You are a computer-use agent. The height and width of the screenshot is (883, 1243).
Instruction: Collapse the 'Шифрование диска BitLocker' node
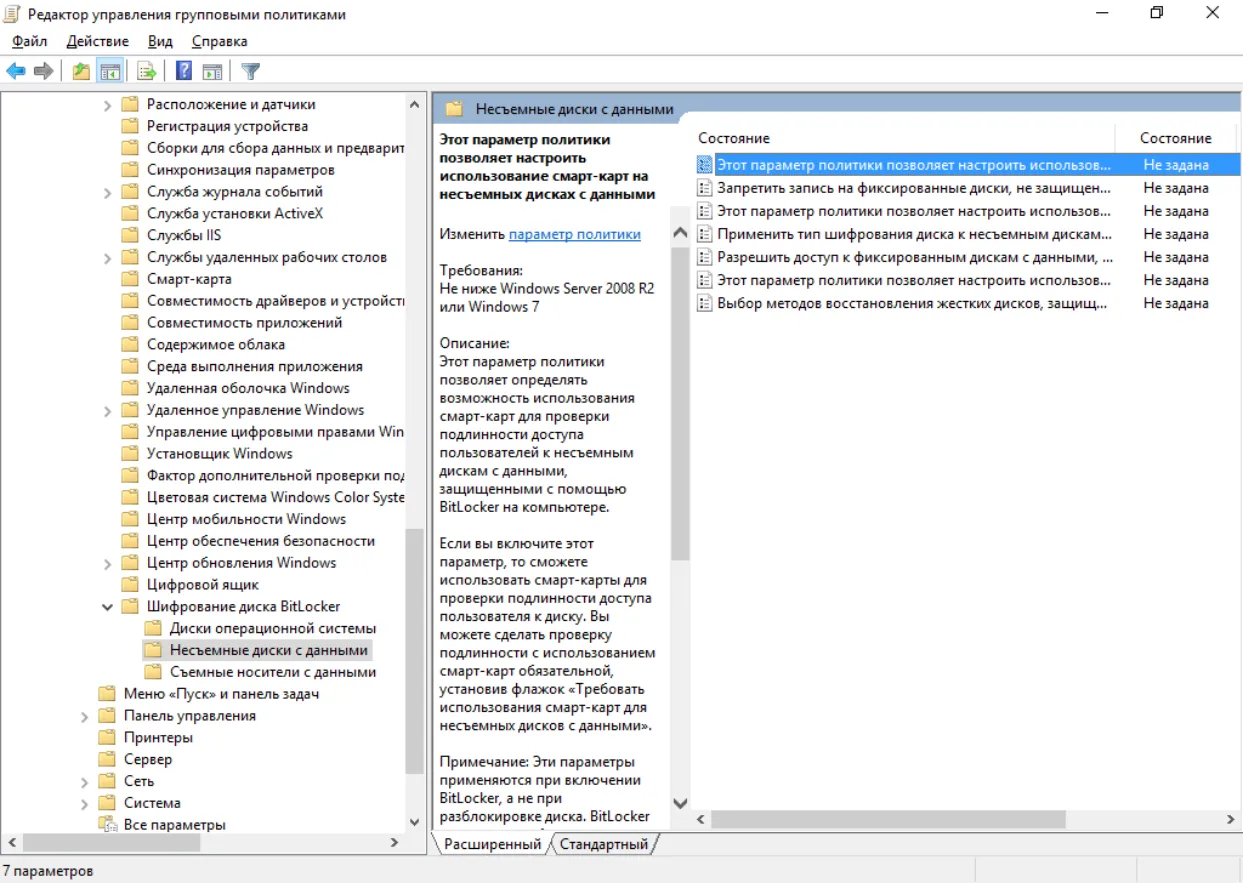coord(108,606)
